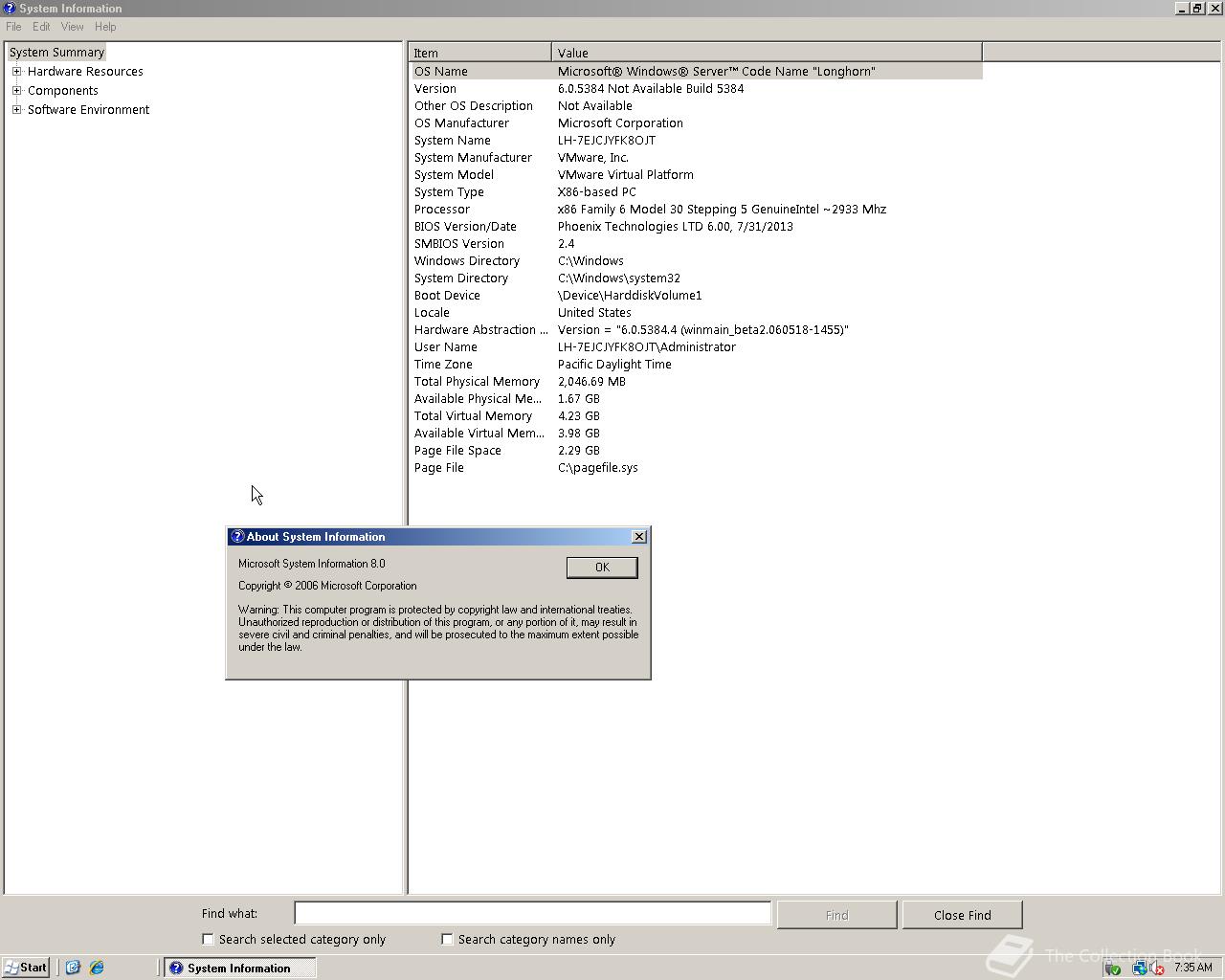Click the 'C:\Windows\system32' value
This screenshot has height=980, width=1225.
(619, 278)
